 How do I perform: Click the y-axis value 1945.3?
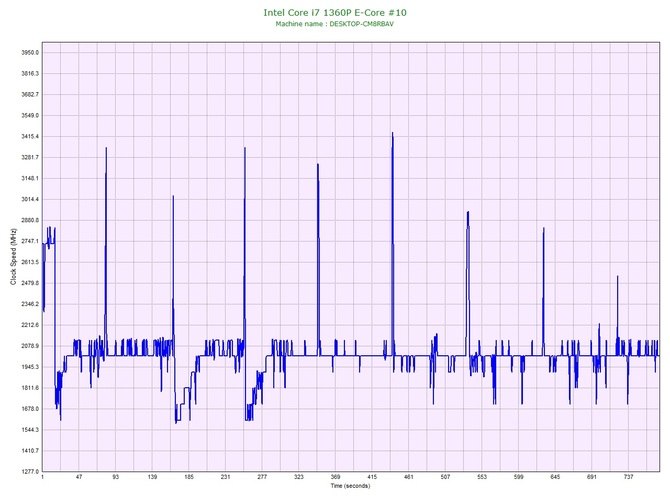(30, 367)
